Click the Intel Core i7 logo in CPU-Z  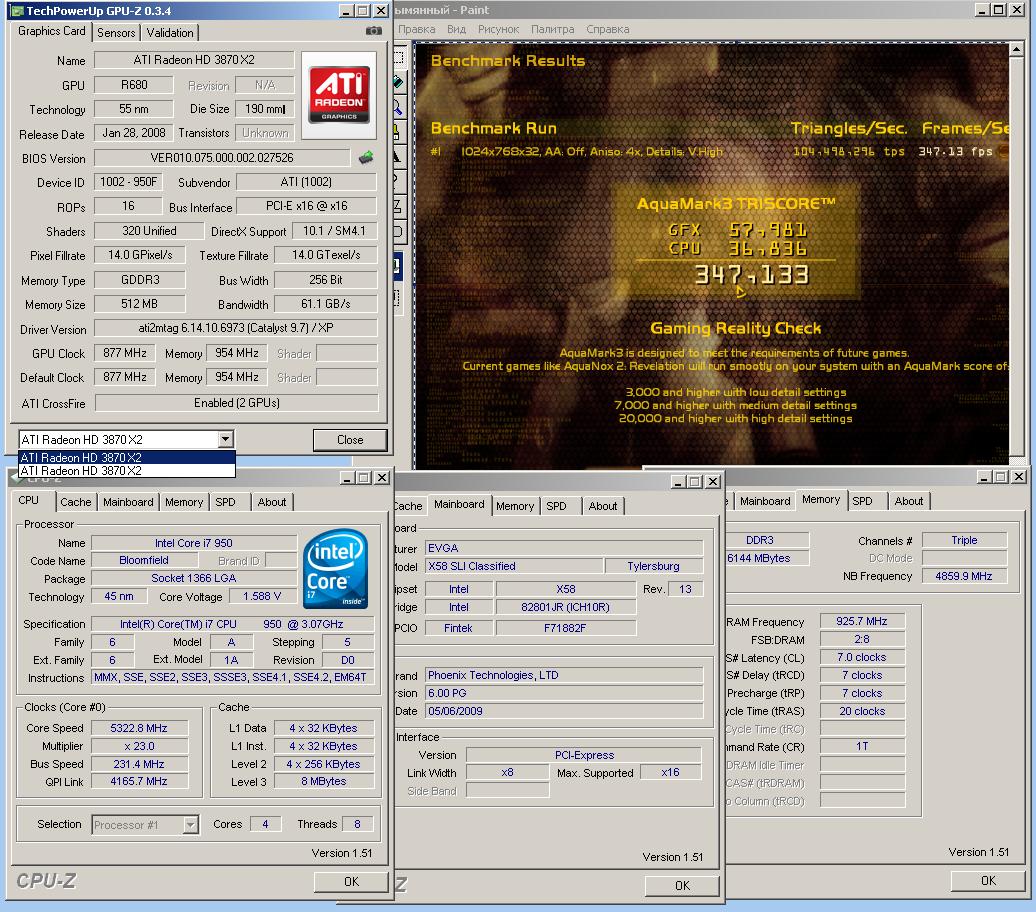[335, 569]
